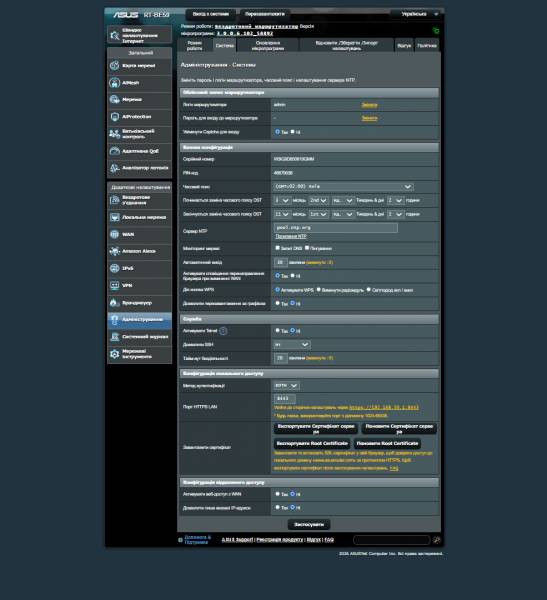Open DST start weekday dropdown
Screen dimensions: 547x600
pyautogui.click(x=343, y=201)
